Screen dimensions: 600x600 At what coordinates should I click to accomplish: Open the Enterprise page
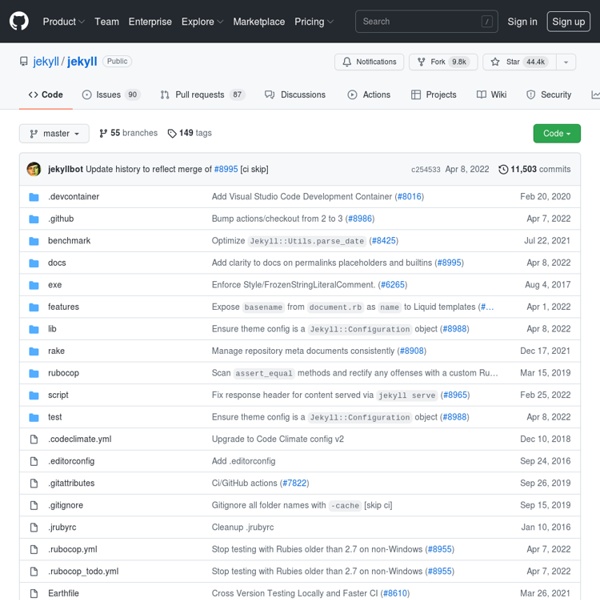point(150,22)
